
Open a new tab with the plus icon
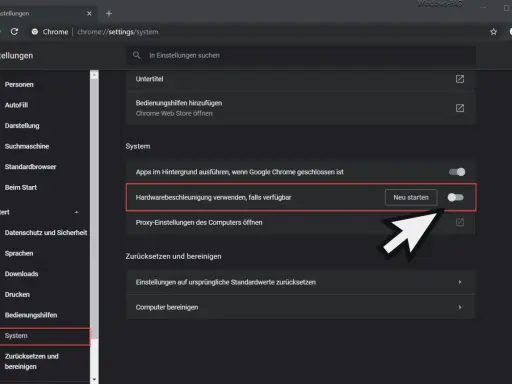109,14
